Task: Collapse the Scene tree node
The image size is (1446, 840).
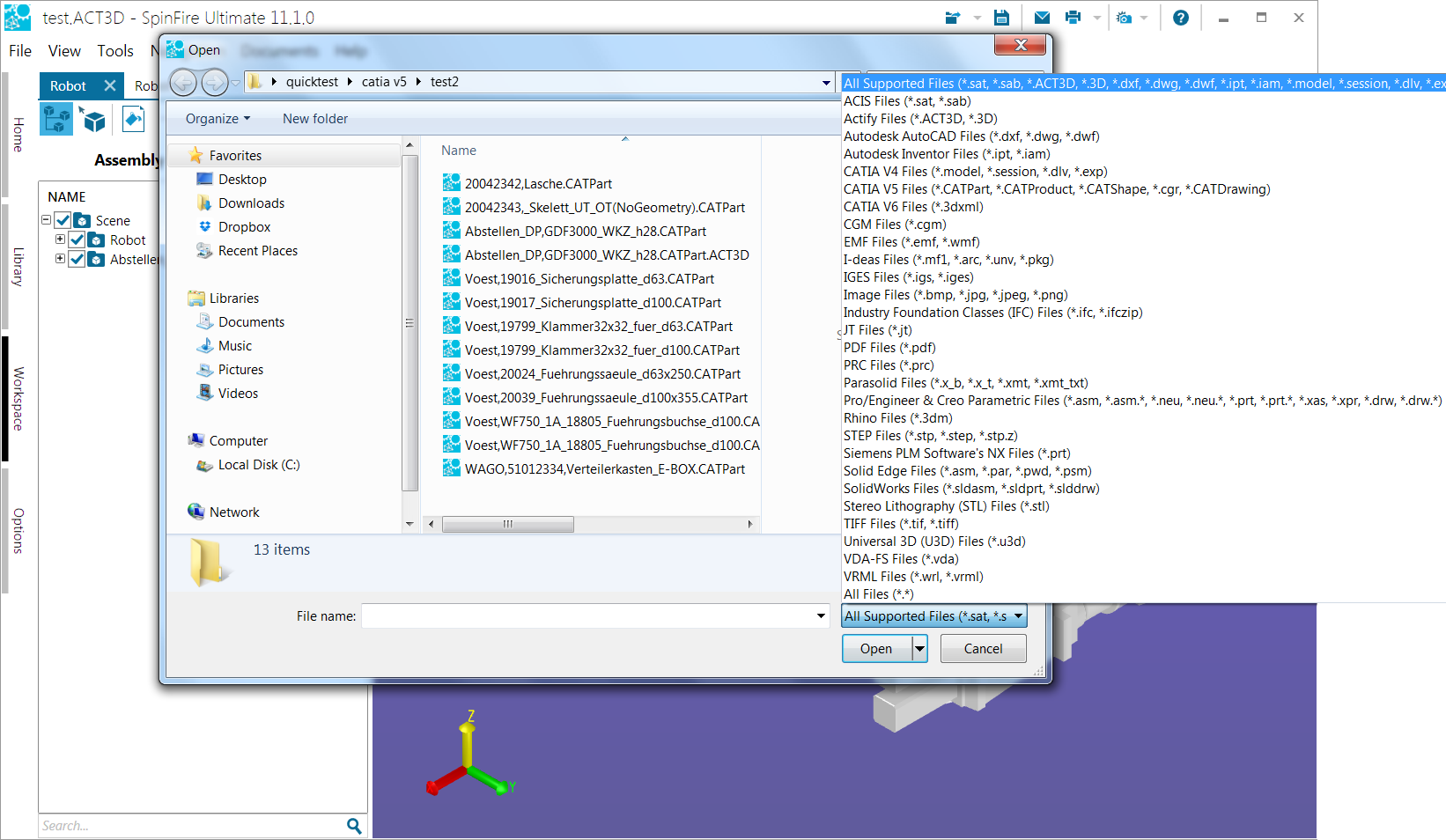Action: 47,219
